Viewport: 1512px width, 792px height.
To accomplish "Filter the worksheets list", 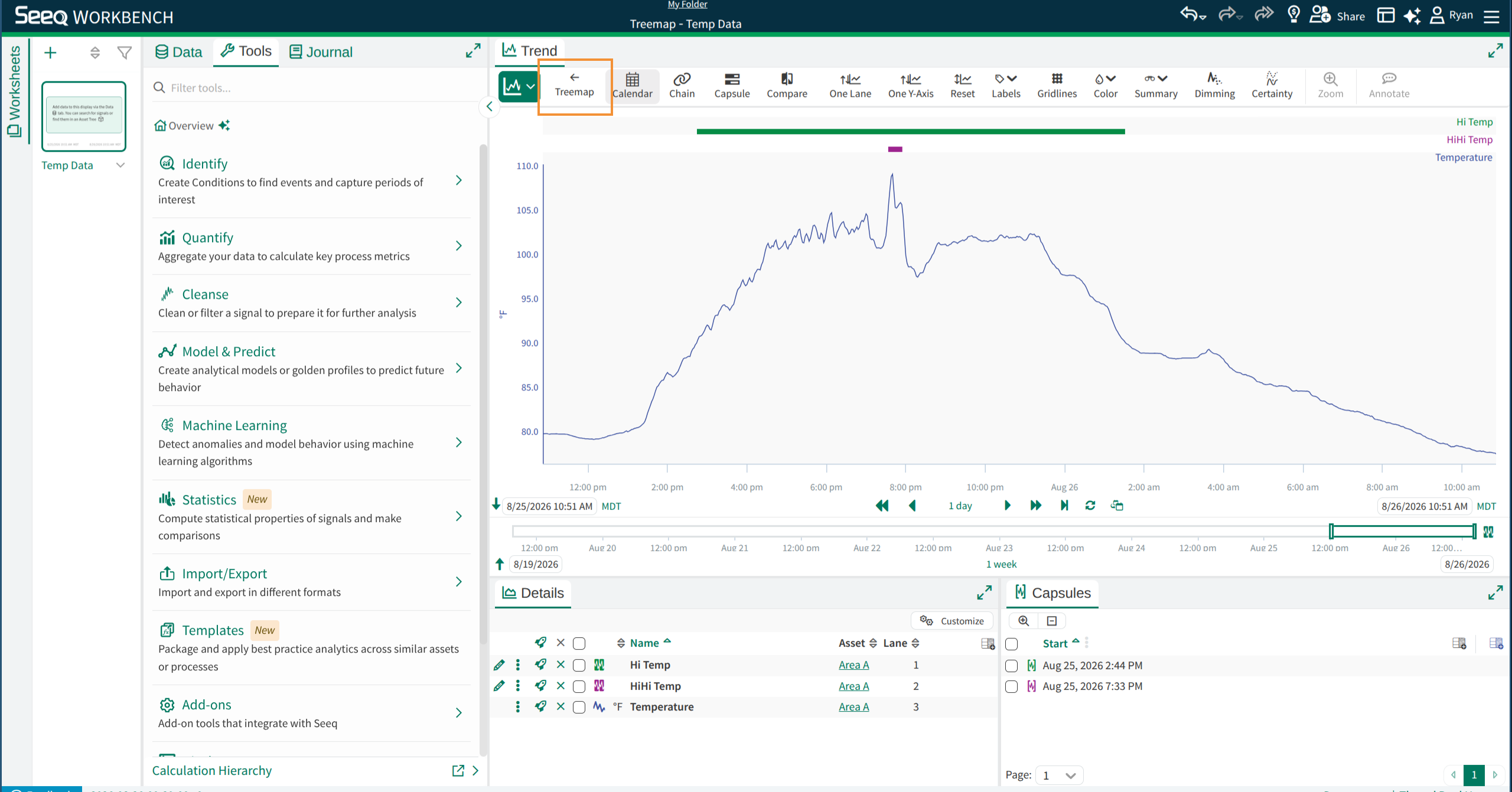I will click(x=124, y=53).
